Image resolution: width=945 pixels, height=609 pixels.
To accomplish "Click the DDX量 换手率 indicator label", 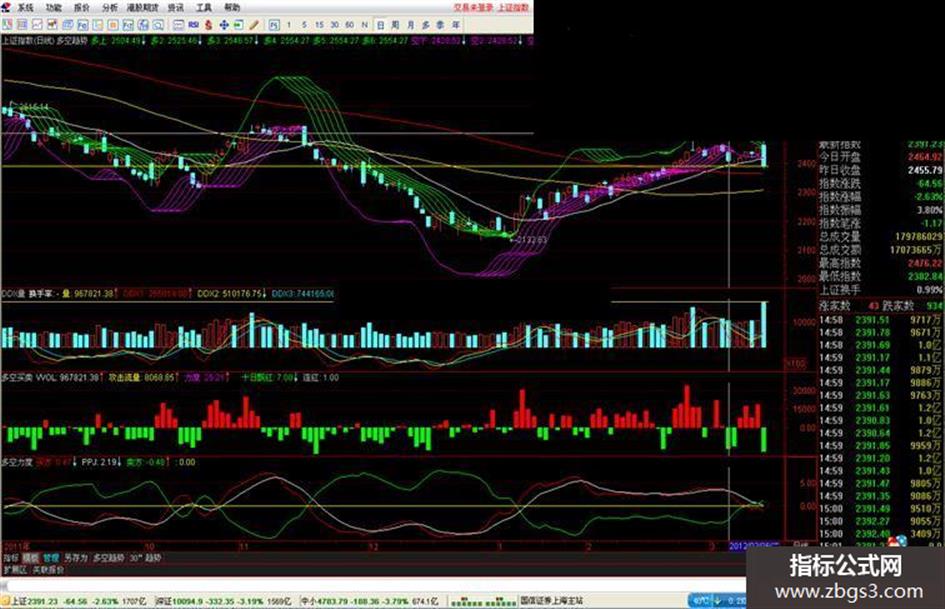I will 27,294.
